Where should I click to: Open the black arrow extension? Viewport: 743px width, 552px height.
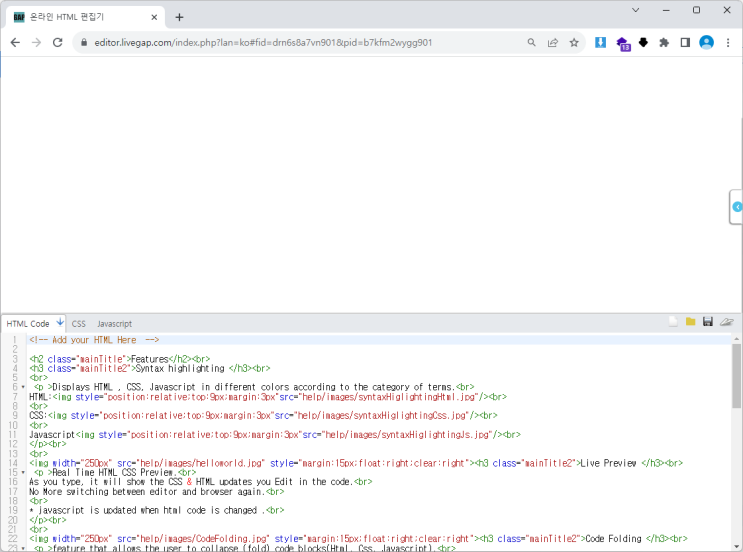pos(643,43)
